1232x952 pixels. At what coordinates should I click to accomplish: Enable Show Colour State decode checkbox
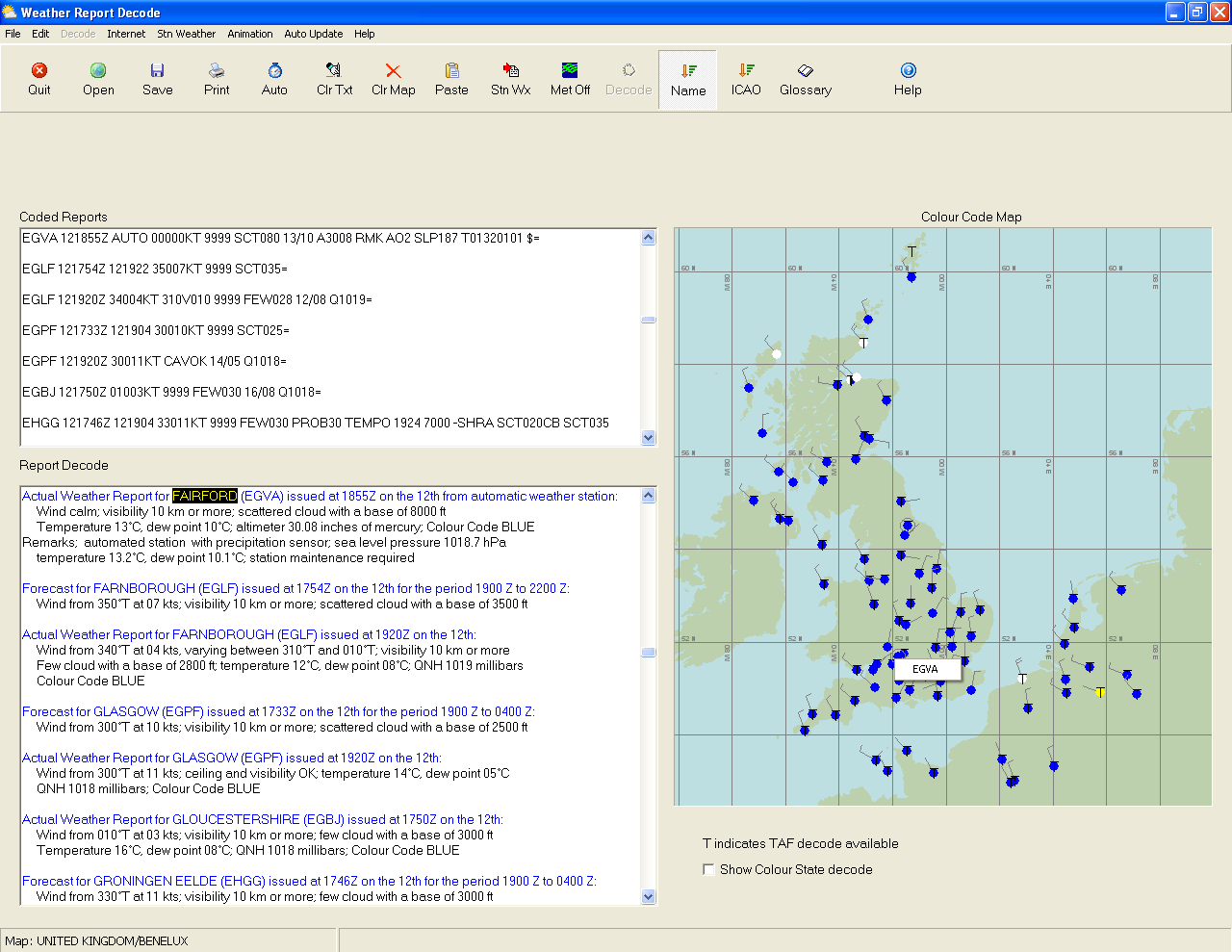pyautogui.click(x=709, y=869)
